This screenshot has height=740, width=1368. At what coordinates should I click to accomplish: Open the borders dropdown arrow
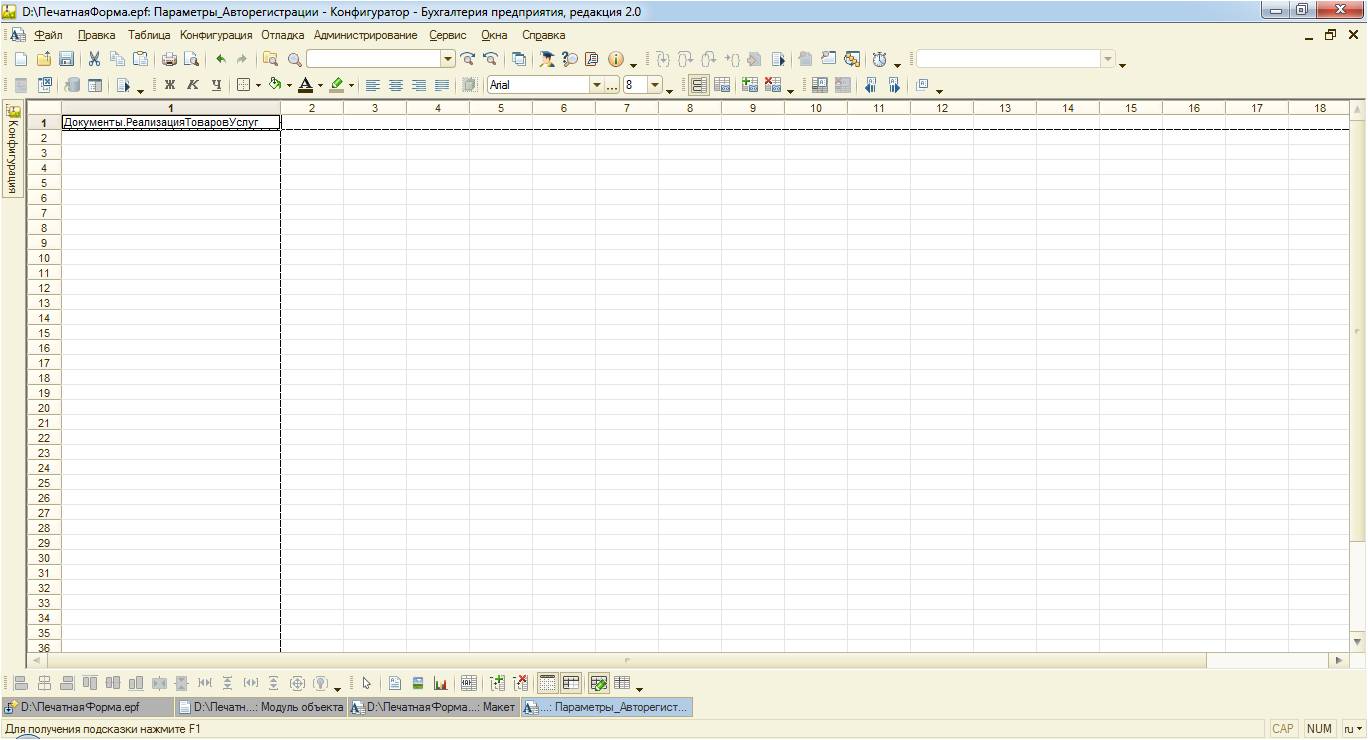pos(258,86)
